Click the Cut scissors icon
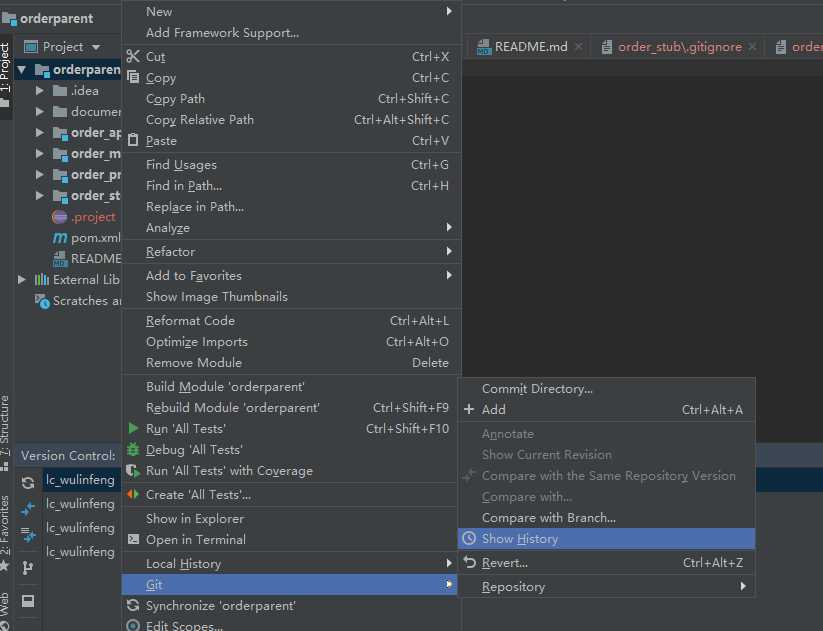Viewport: 823px width, 631px height. click(x=133, y=56)
